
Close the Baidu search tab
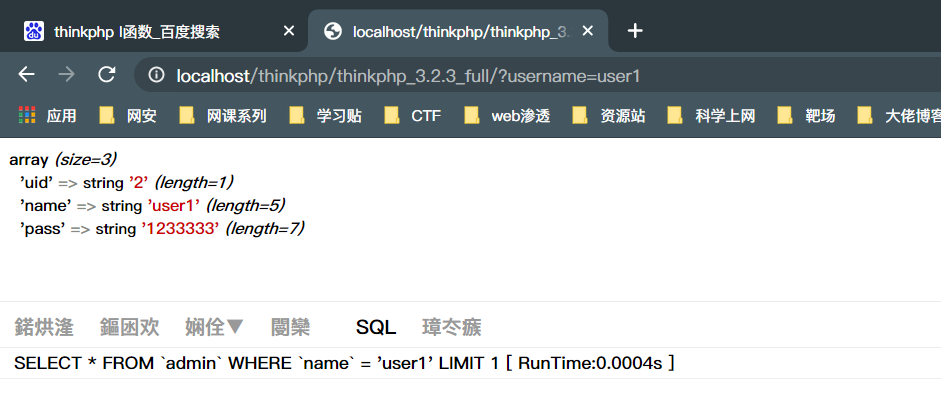coord(289,31)
